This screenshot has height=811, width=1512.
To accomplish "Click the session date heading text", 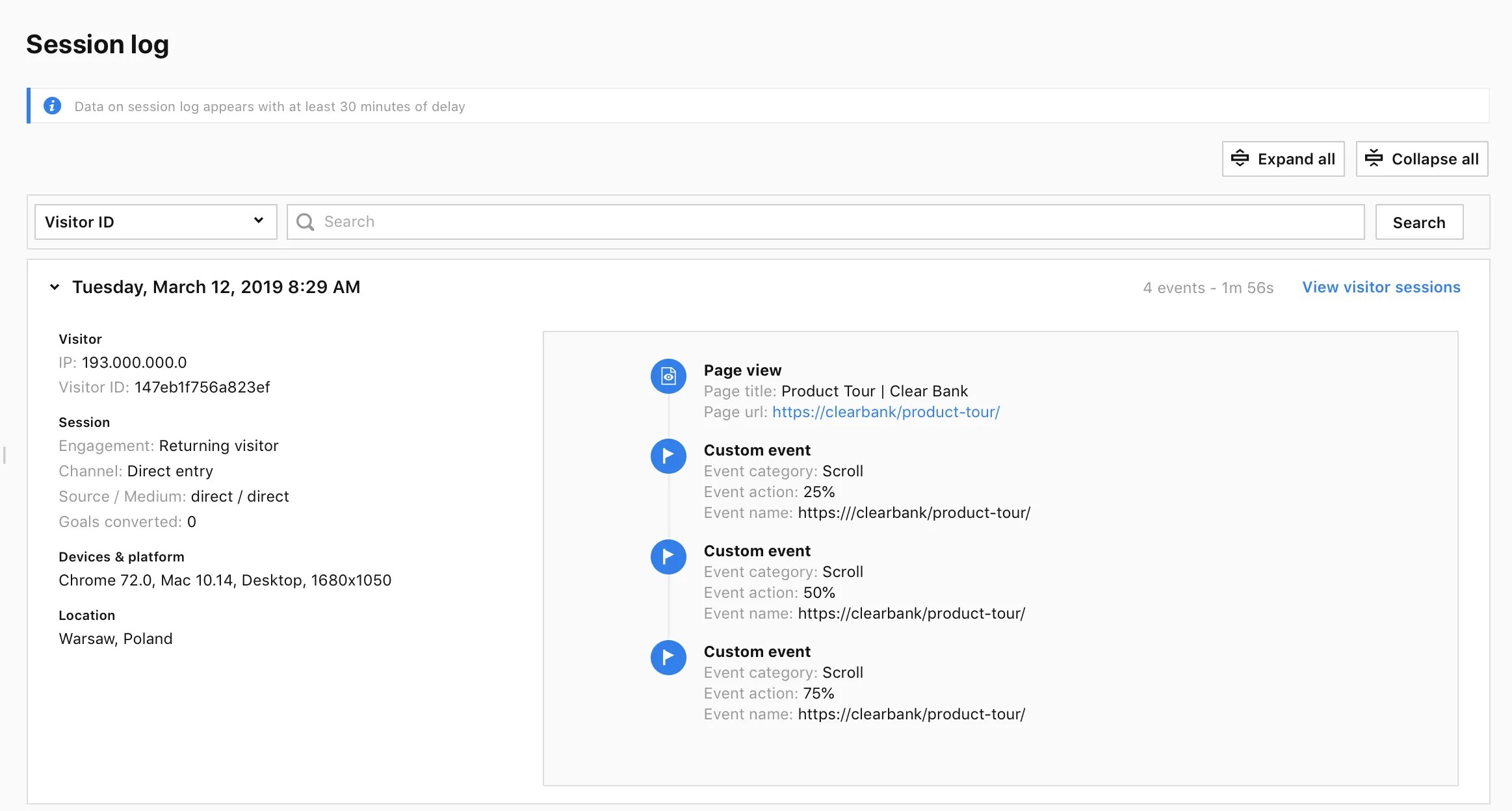I will tap(216, 287).
